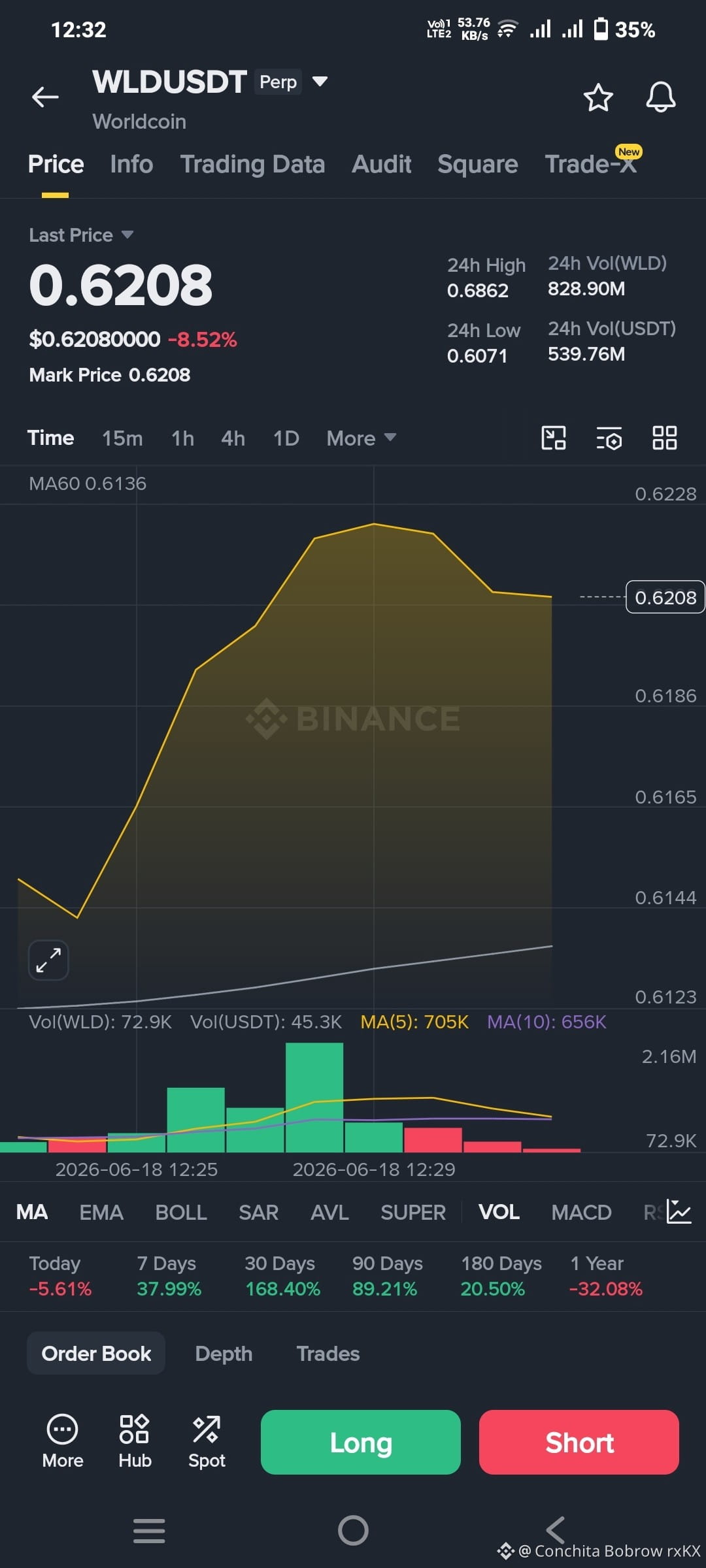Tap Android home button
The height and width of the screenshot is (1568, 706).
tap(353, 1530)
